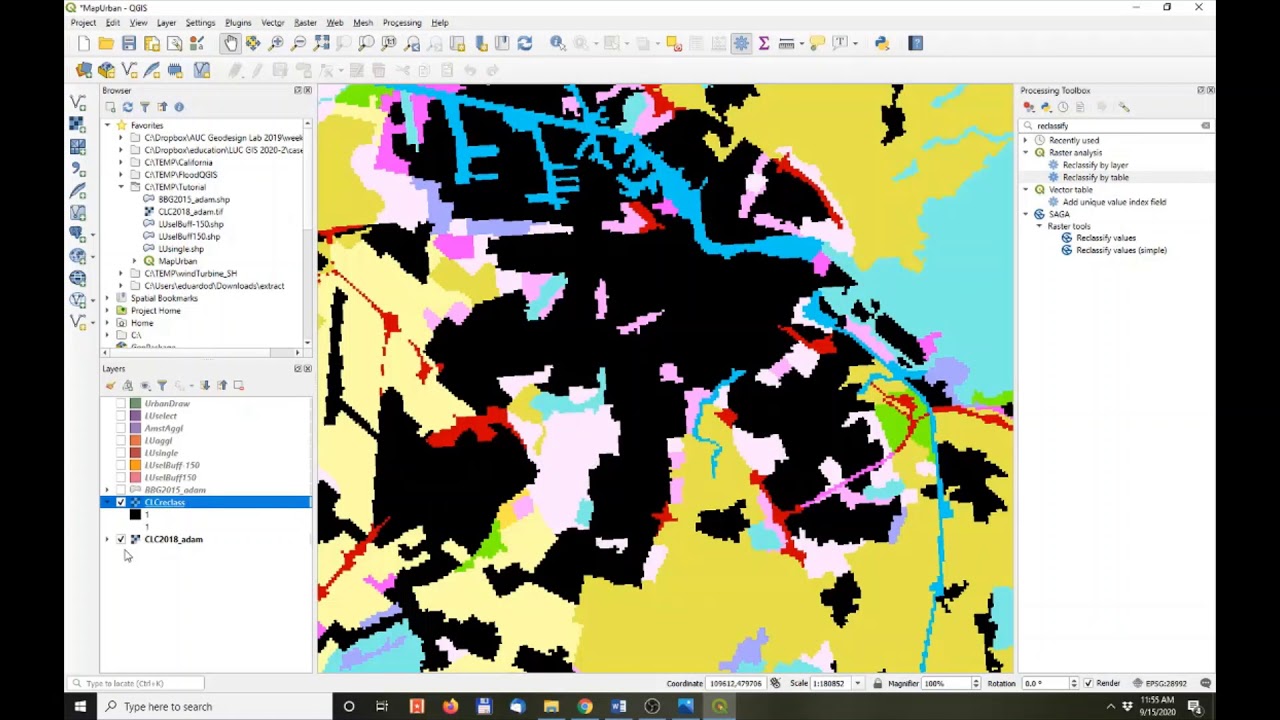Click the black CLCreclass legend swatch

[135, 515]
